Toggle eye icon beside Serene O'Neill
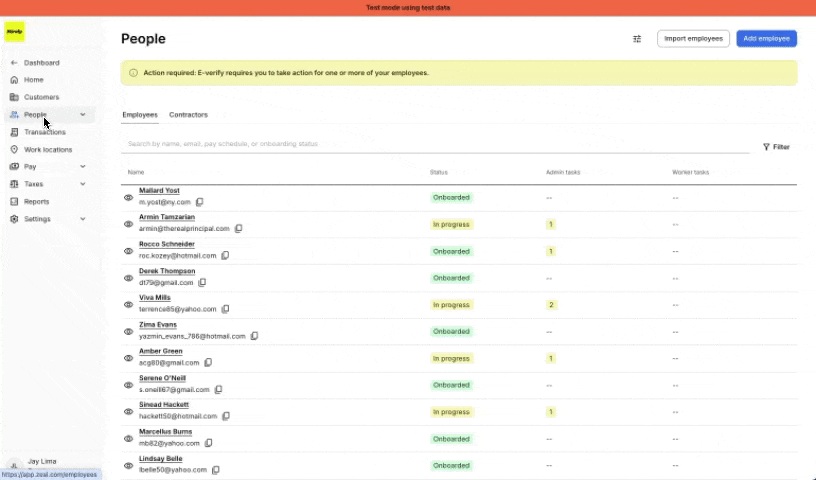Image resolution: width=816 pixels, height=480 pixels. (x=129, y=385)
